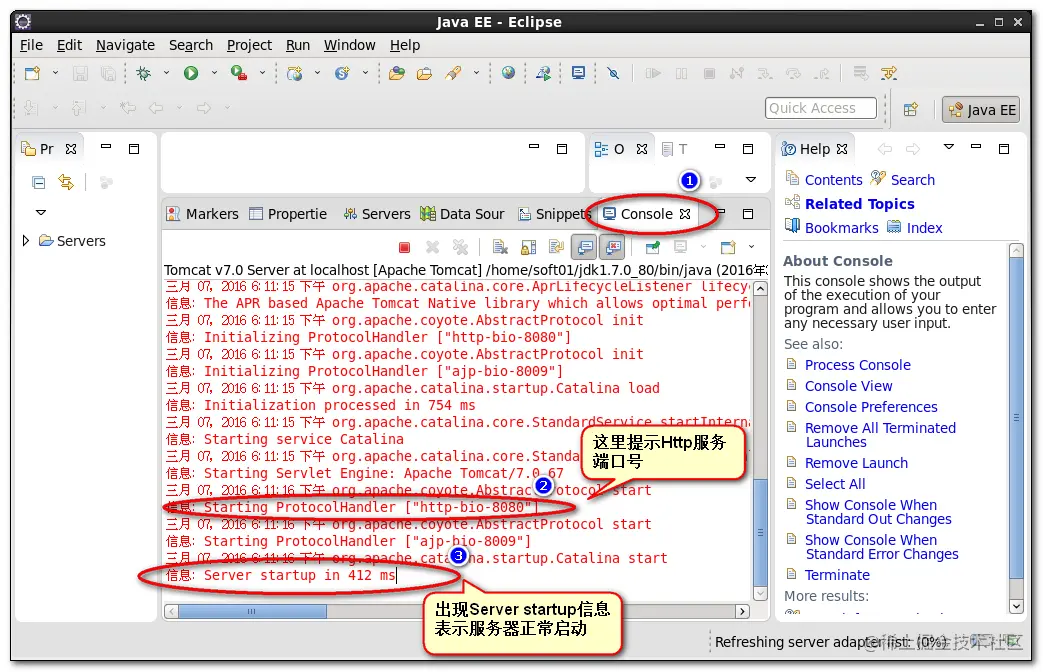
Task: Click the Search link in Help view
Action: point(913,180)
